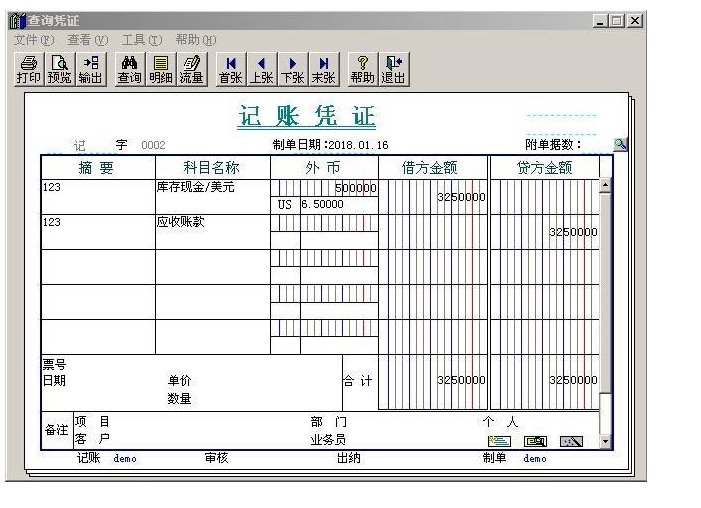Viewport: 701px width, 508px height.
Task: Click the exchange rate value 6.50000
Action: click(322, 204)
